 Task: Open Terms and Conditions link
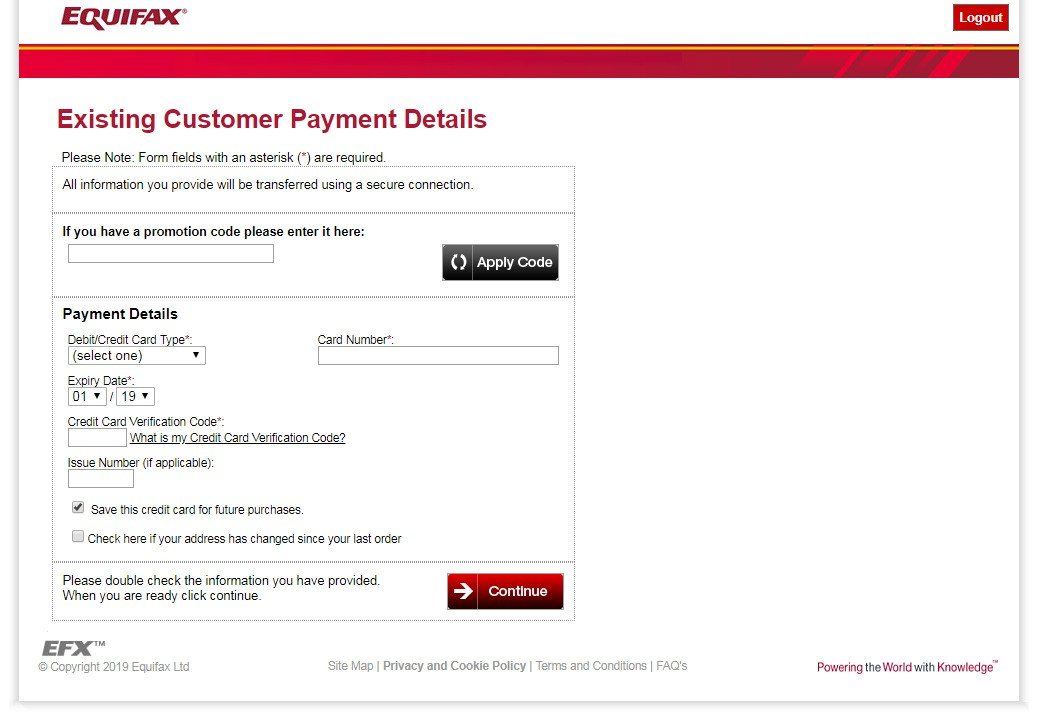tap(592, 666)
